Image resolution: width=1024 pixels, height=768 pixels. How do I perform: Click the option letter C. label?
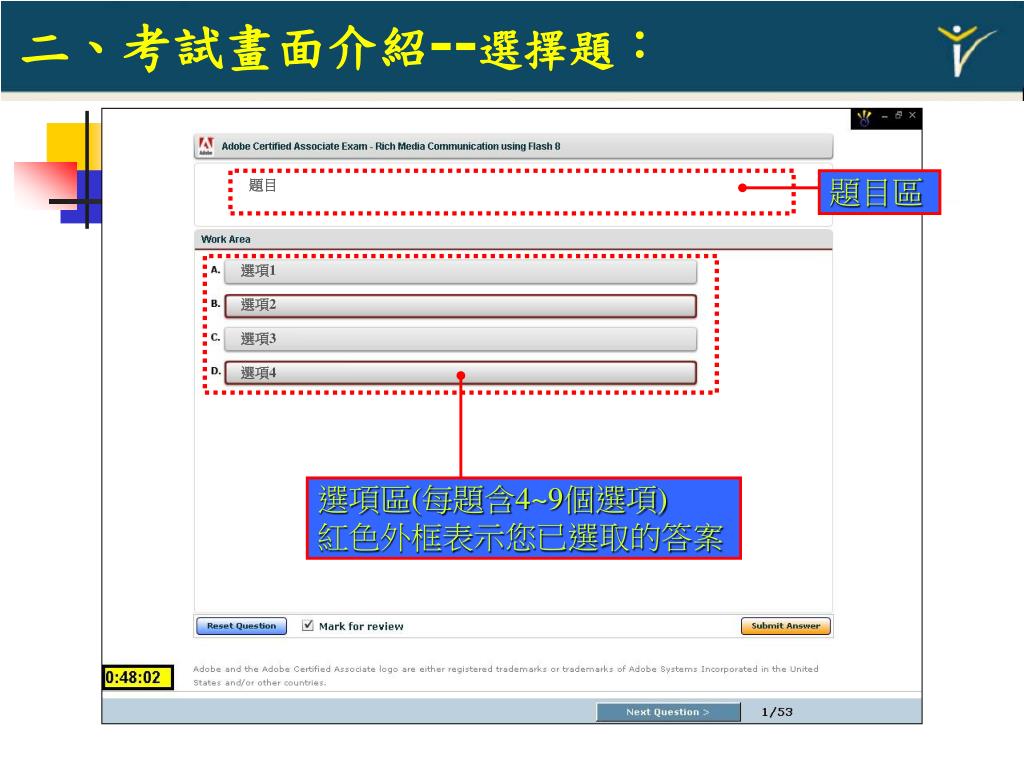click(x=216, y=338)
